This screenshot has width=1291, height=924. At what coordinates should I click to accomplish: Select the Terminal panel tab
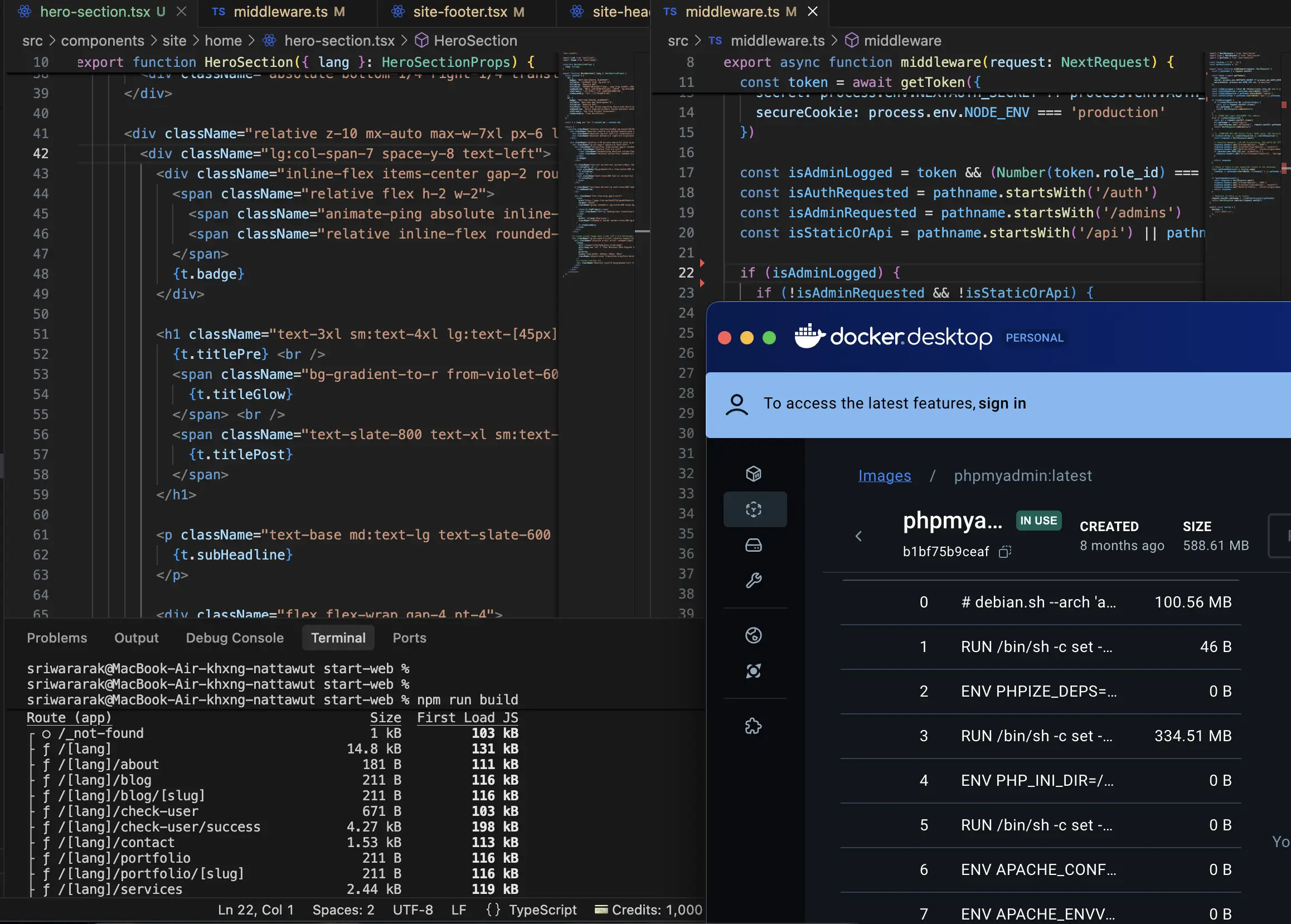coord(338,638)
